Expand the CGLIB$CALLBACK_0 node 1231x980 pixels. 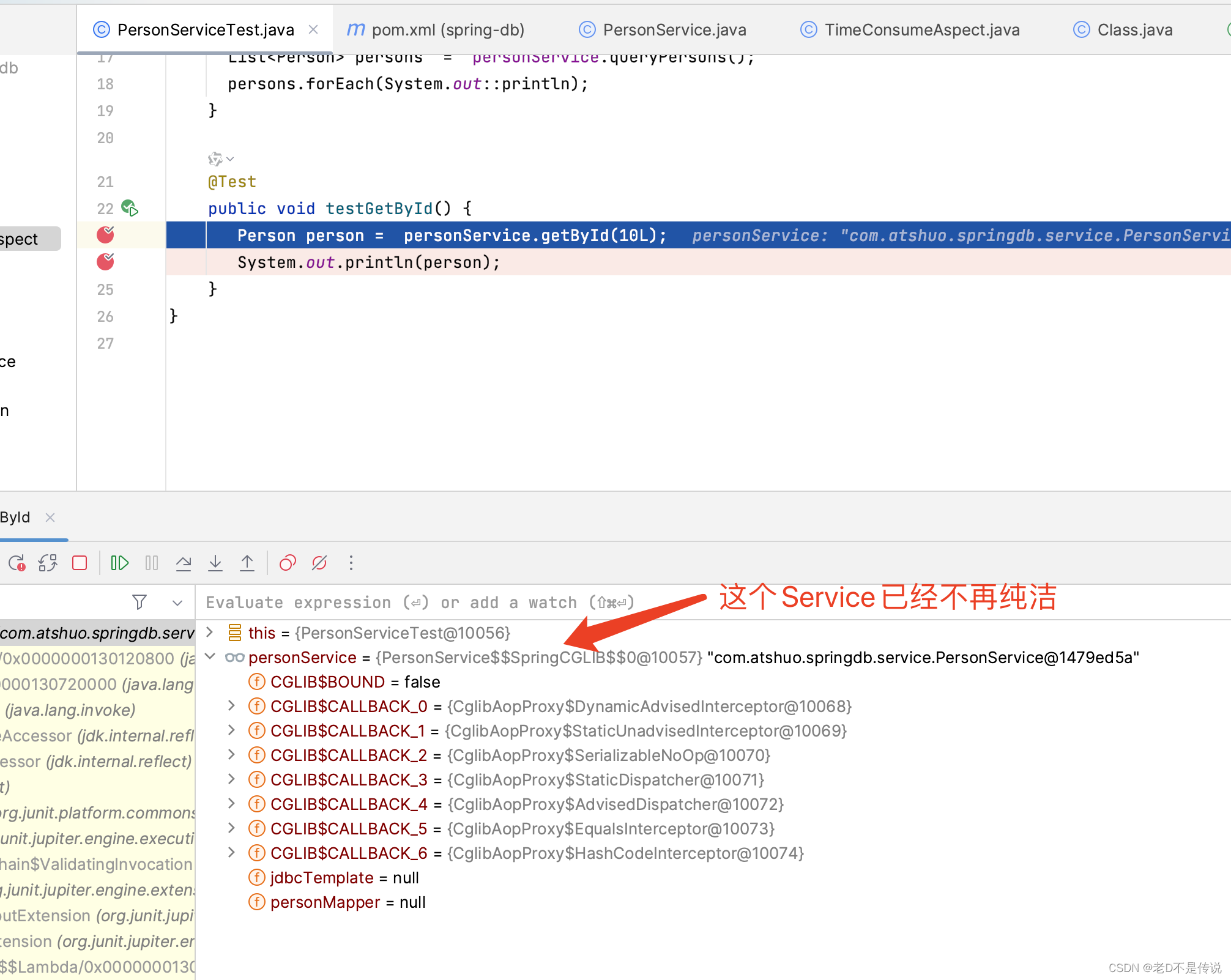click(x=231, y=705)
